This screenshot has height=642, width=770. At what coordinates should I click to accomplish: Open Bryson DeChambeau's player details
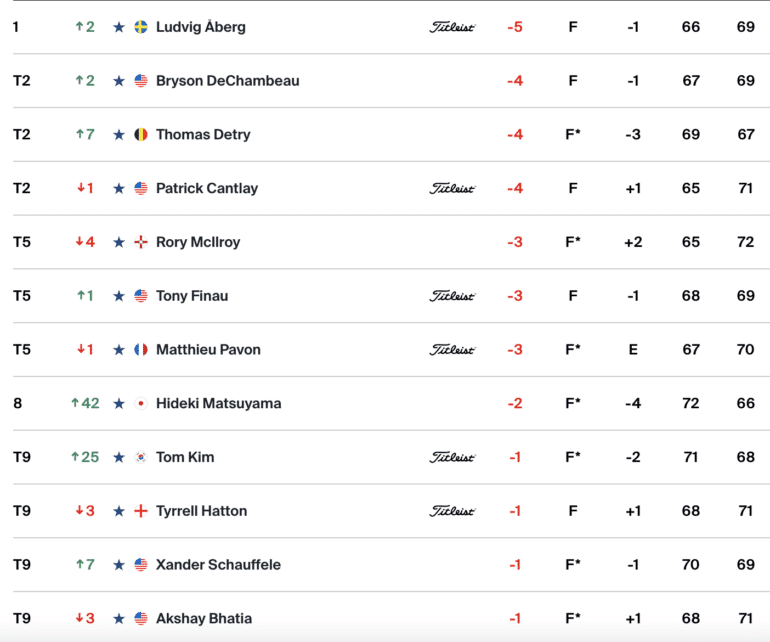tap(228, 81)
